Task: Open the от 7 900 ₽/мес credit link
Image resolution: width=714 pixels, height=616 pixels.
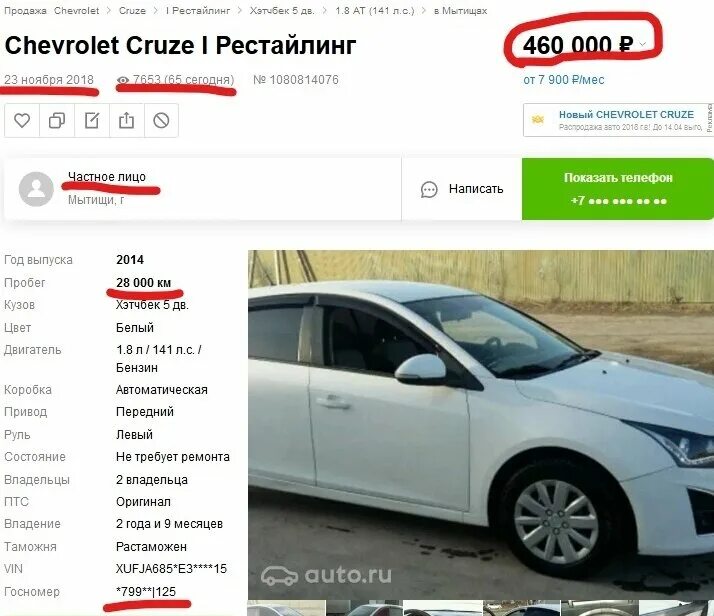Action: [564, 80]
